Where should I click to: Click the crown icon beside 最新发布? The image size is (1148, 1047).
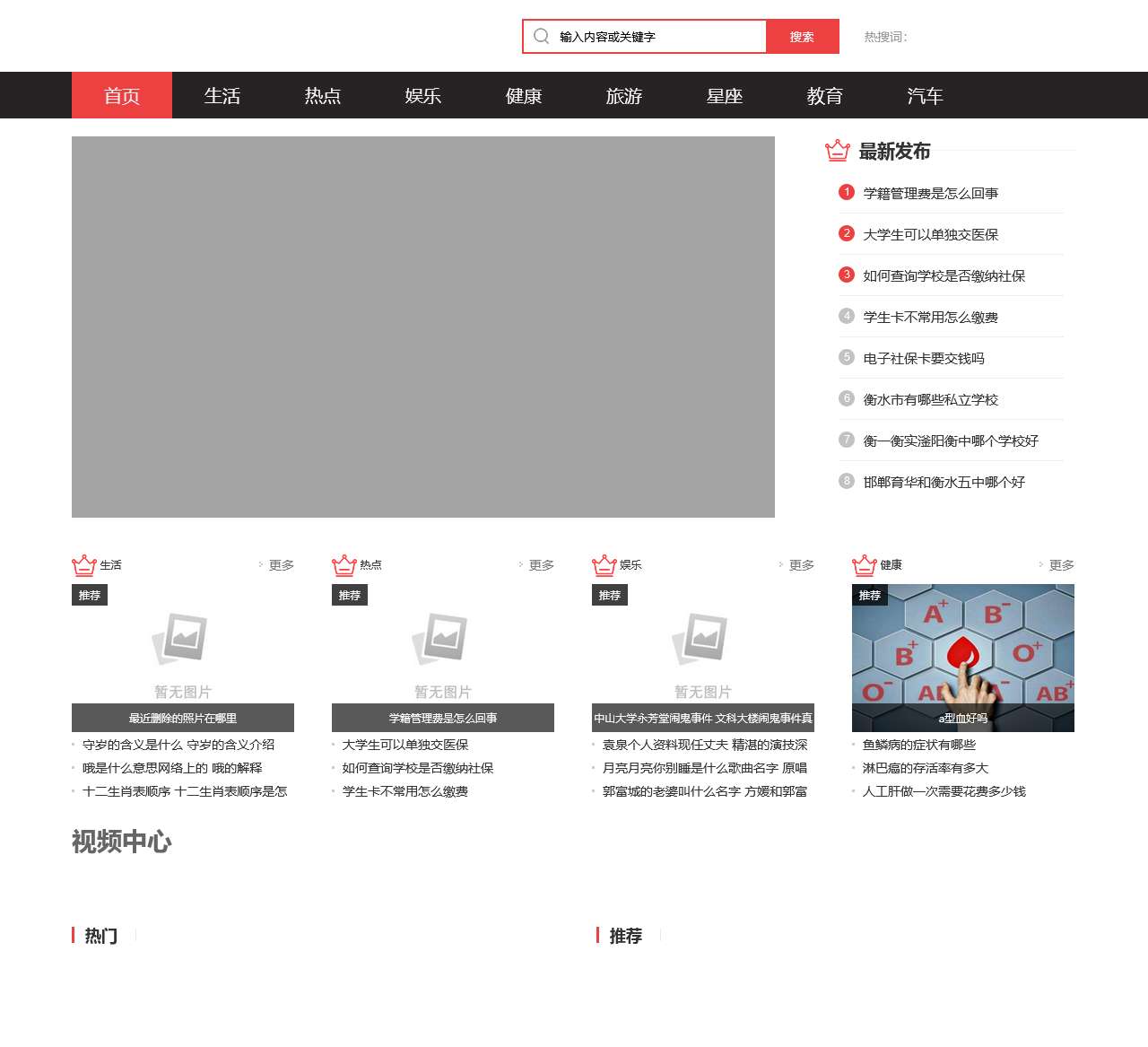coord(837,151)
